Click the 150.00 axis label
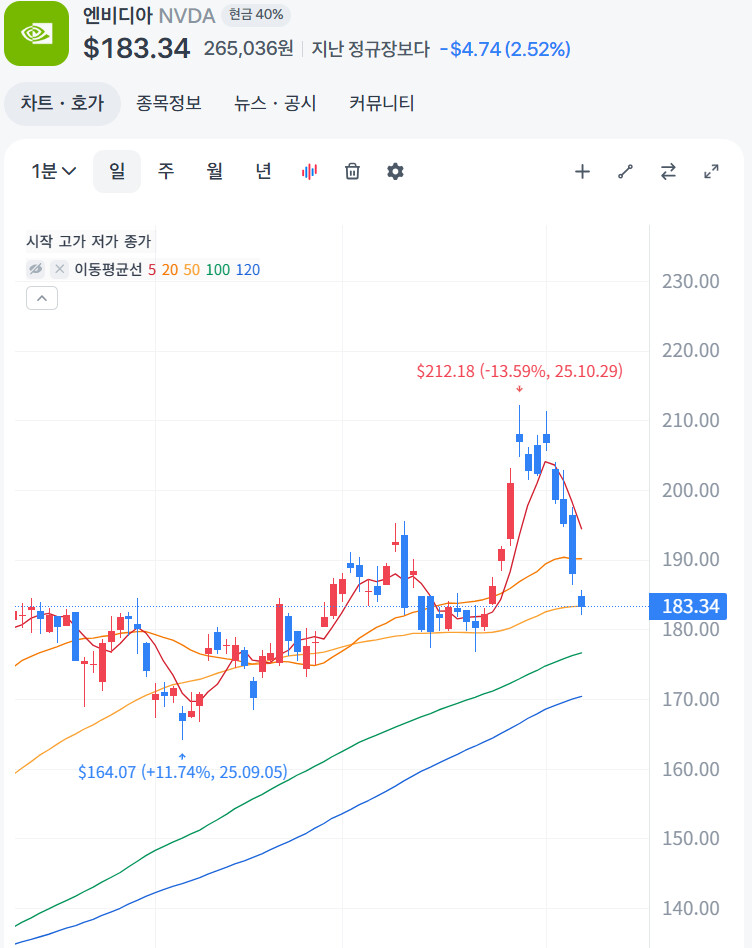752x948 pixels. coord(691,838)
